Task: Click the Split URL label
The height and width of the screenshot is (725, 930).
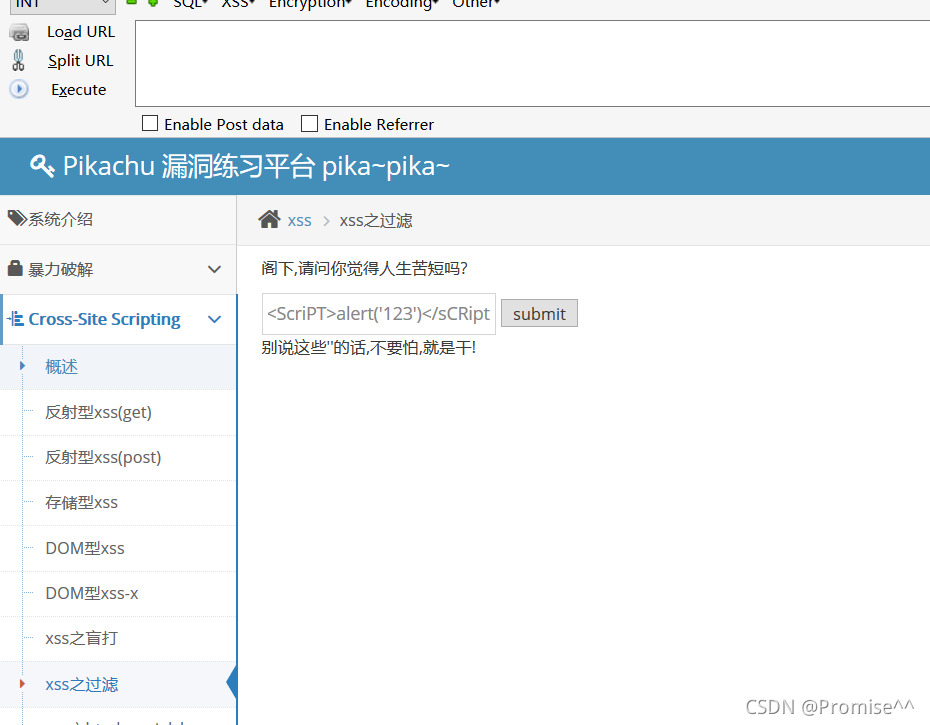Action: point(81,61)
